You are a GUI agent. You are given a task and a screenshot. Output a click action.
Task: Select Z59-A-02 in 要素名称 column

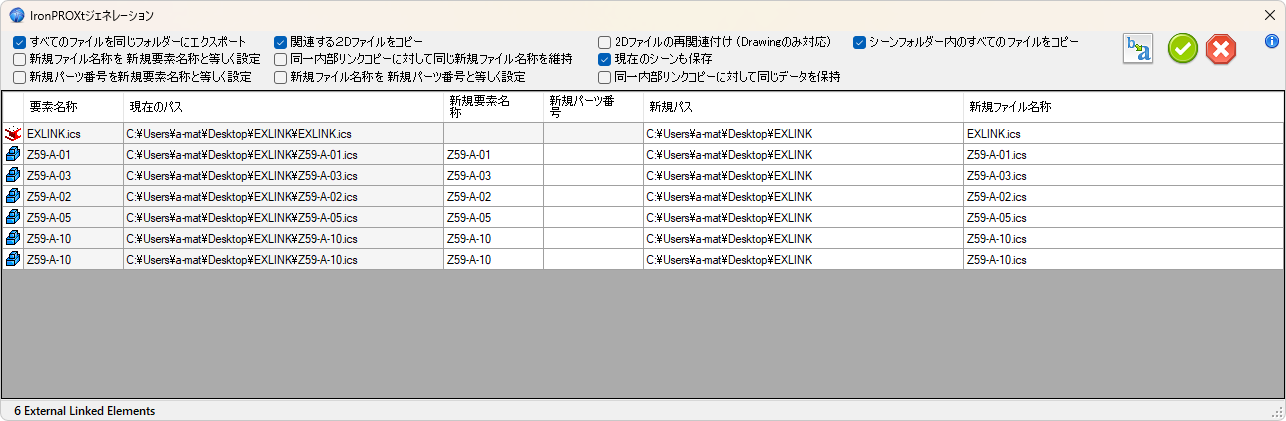pos(73,196)
